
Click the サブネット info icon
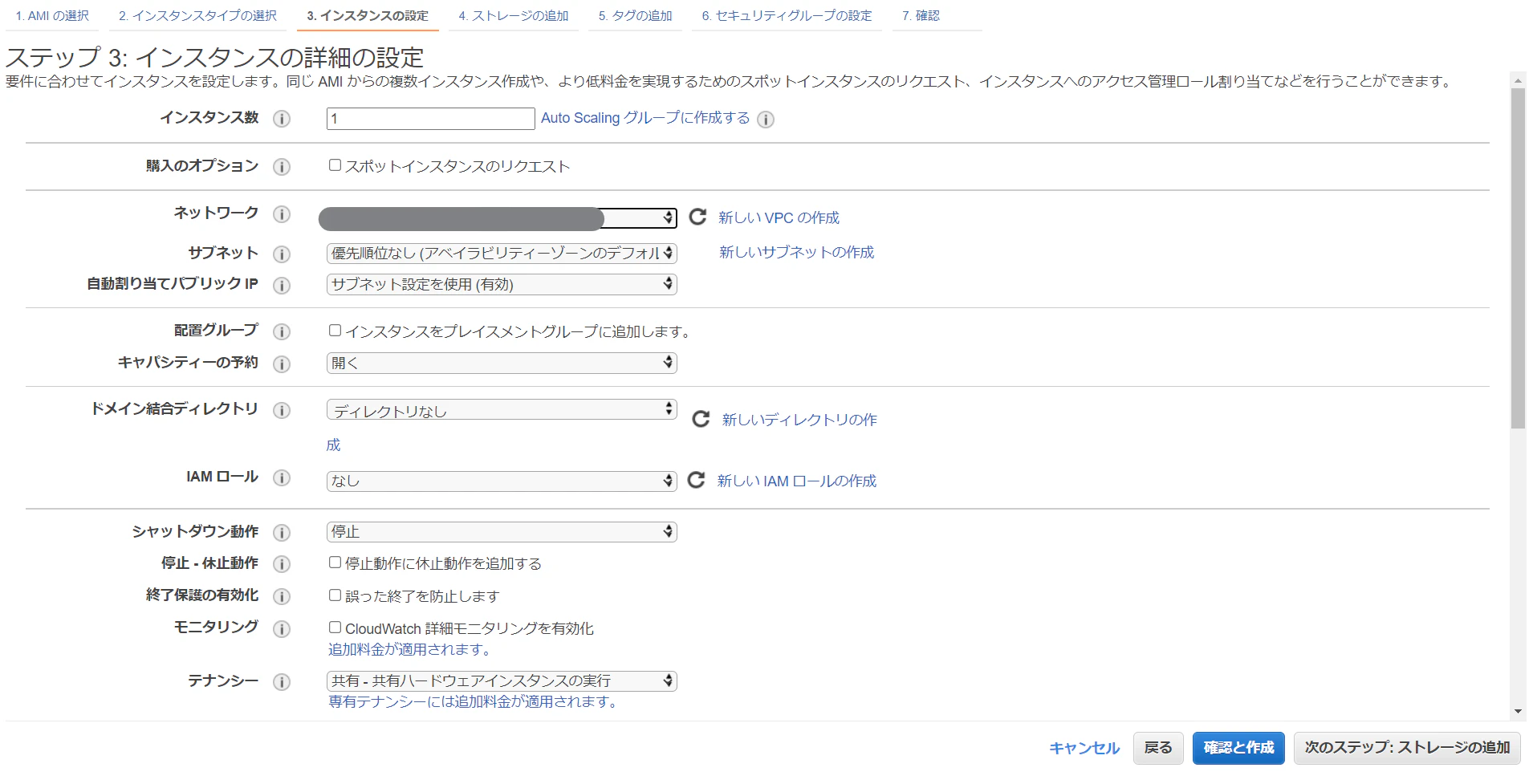point(282,254)
